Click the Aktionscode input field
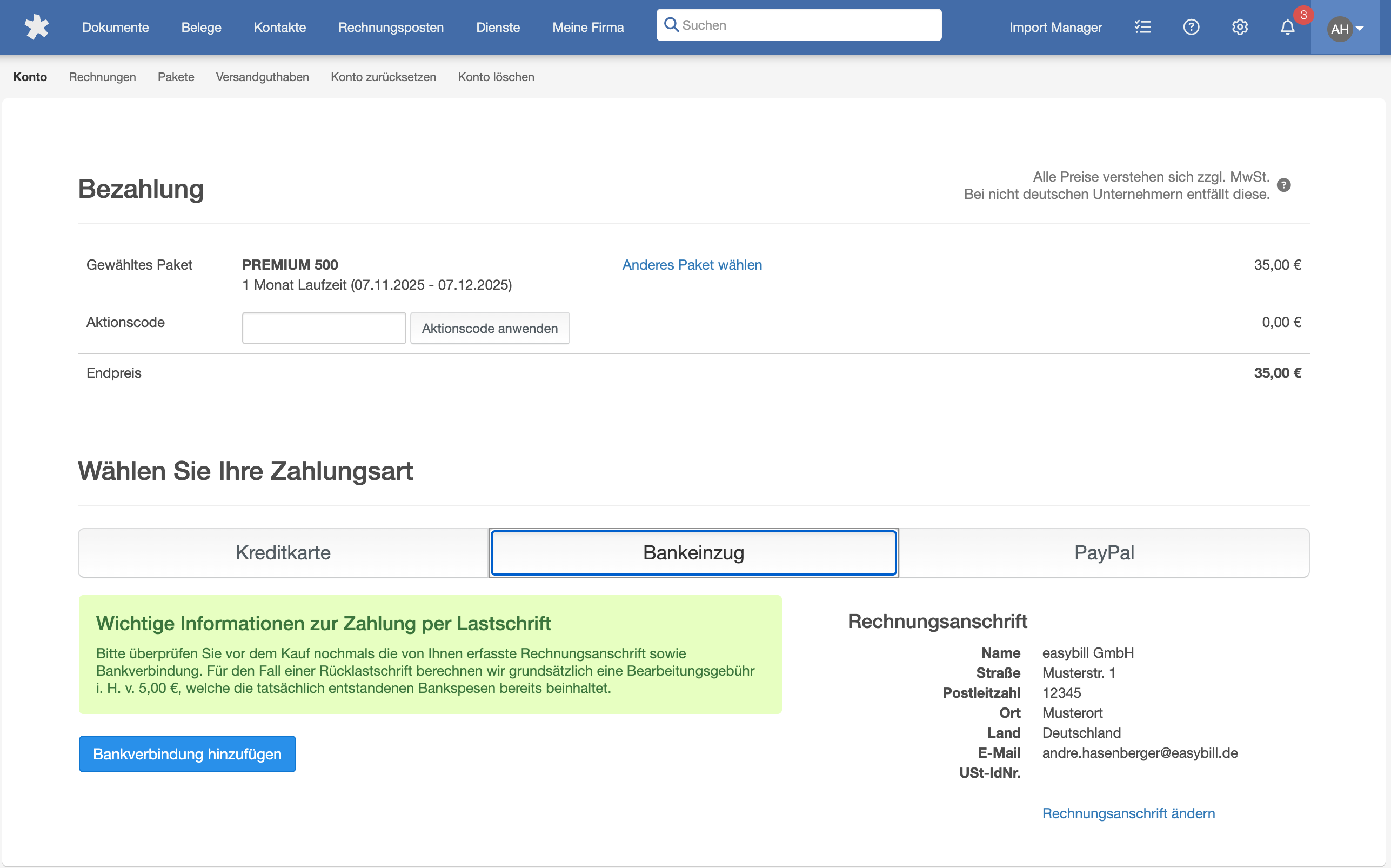The height and width of the screenshot is (868, 1391). coord(324,328)
